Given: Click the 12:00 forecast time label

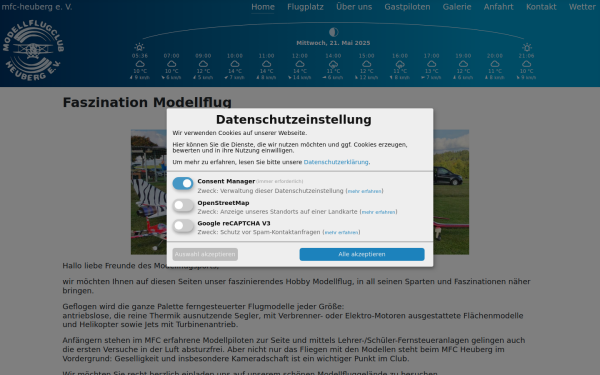Looking at the screenshot, I should click(x=300, y=56).
